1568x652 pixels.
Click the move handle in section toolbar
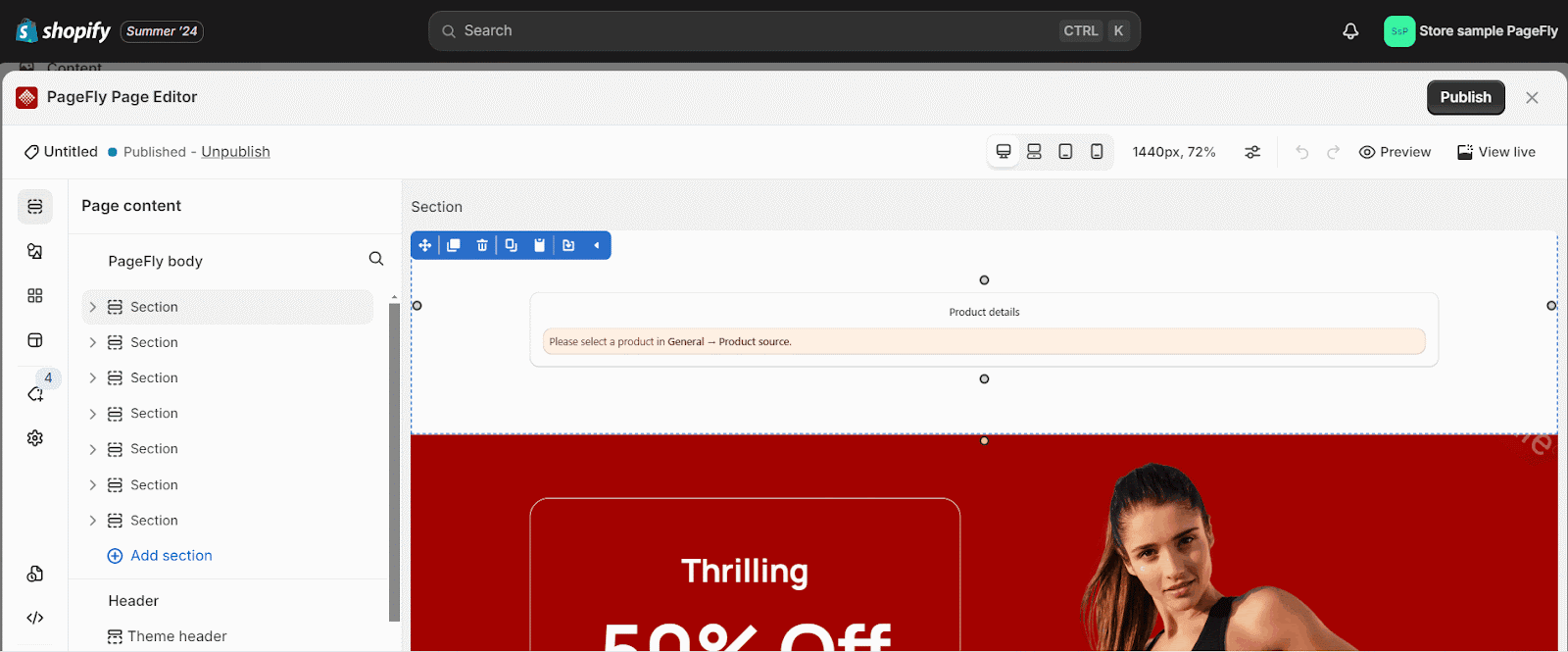424,245
